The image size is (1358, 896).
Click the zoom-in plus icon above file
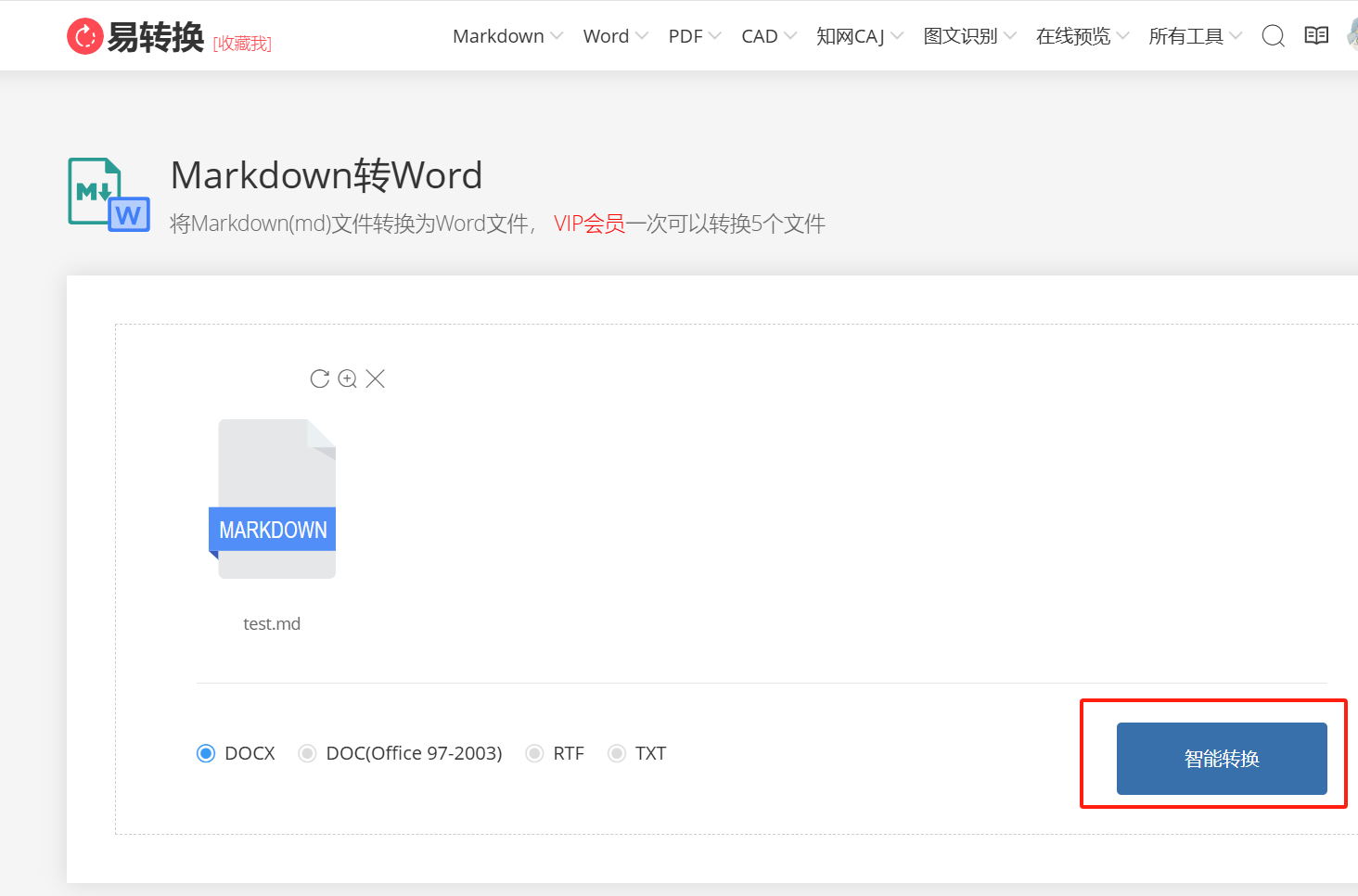click(348, 378)
